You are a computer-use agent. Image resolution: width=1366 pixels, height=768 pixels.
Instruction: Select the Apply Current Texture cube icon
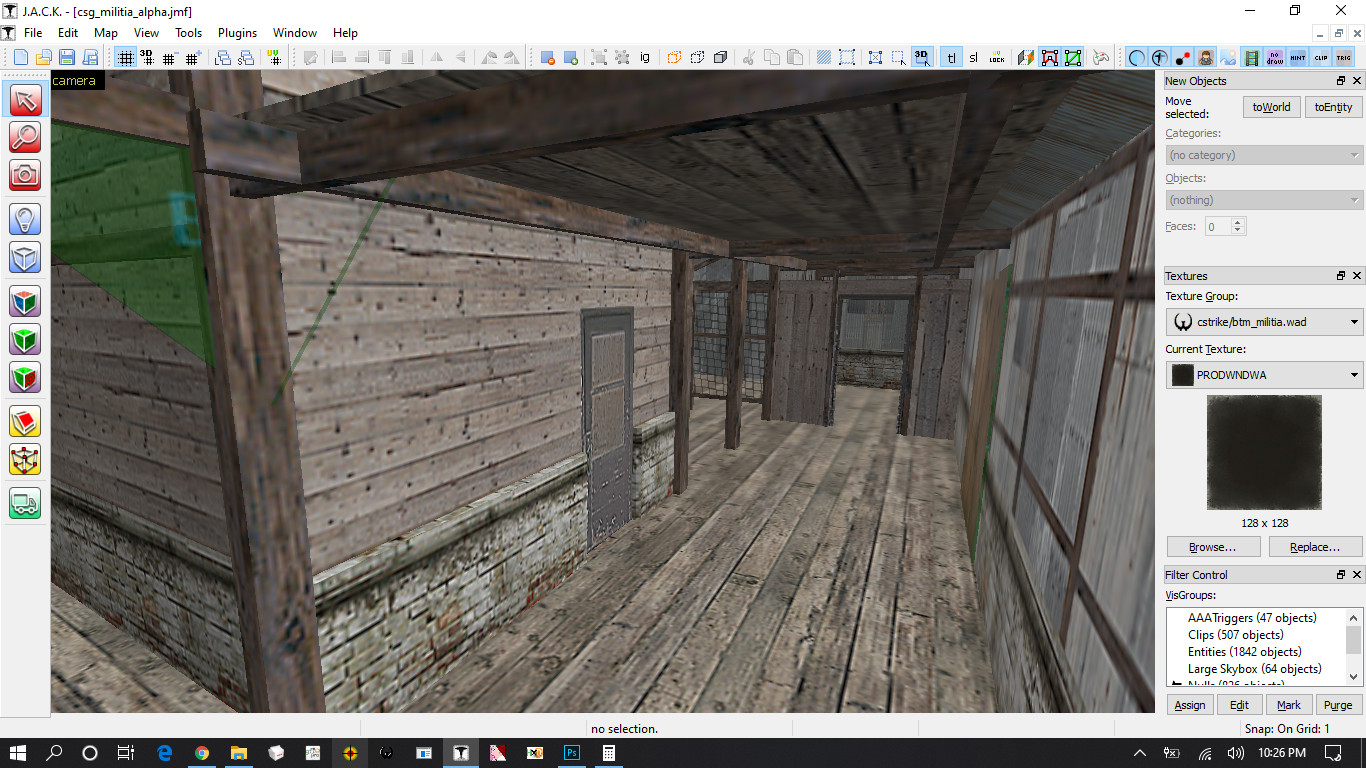(x=25, y=339)
